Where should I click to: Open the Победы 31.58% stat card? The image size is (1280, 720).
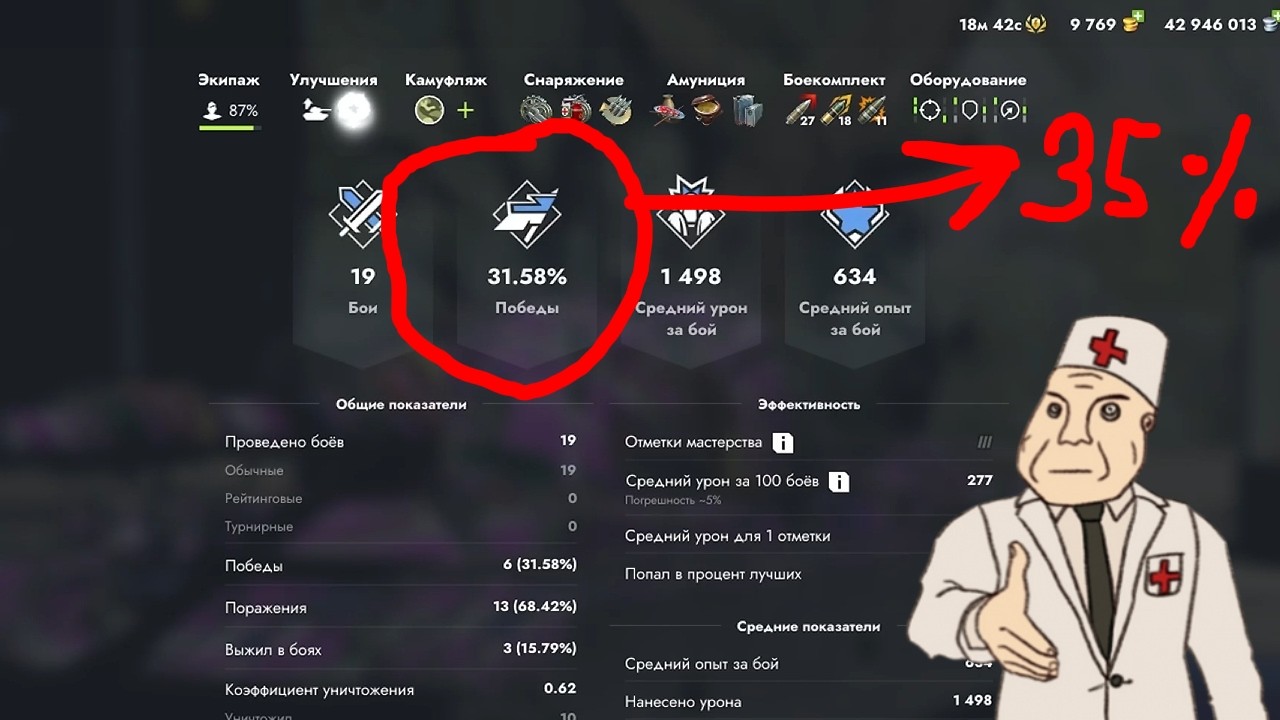coord(527,262)
